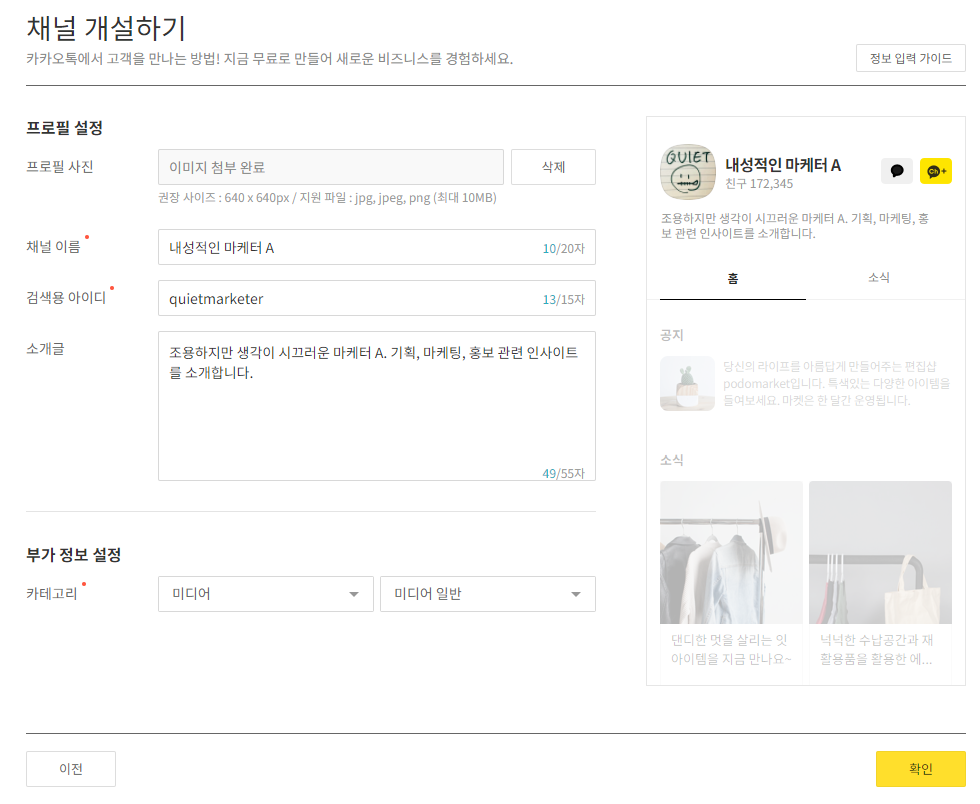Go back with the 이전 button
980x804 pixels.
coord(70,769)
